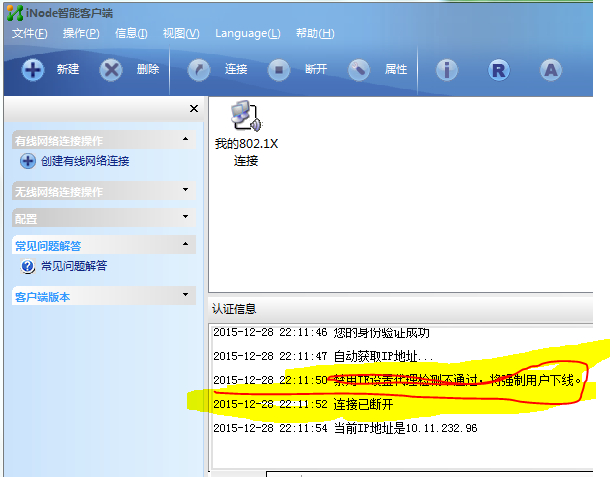The height and width of the screenshot is (477, 610).
Task: Open the Language(L) menu
Action: (x=247, y=33)
